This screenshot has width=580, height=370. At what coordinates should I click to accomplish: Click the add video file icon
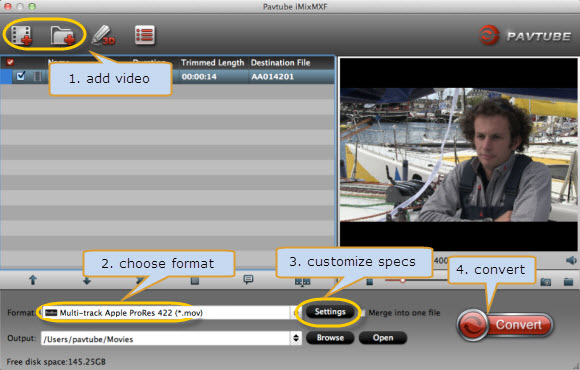pyautogui.click(x=22, y=35)
